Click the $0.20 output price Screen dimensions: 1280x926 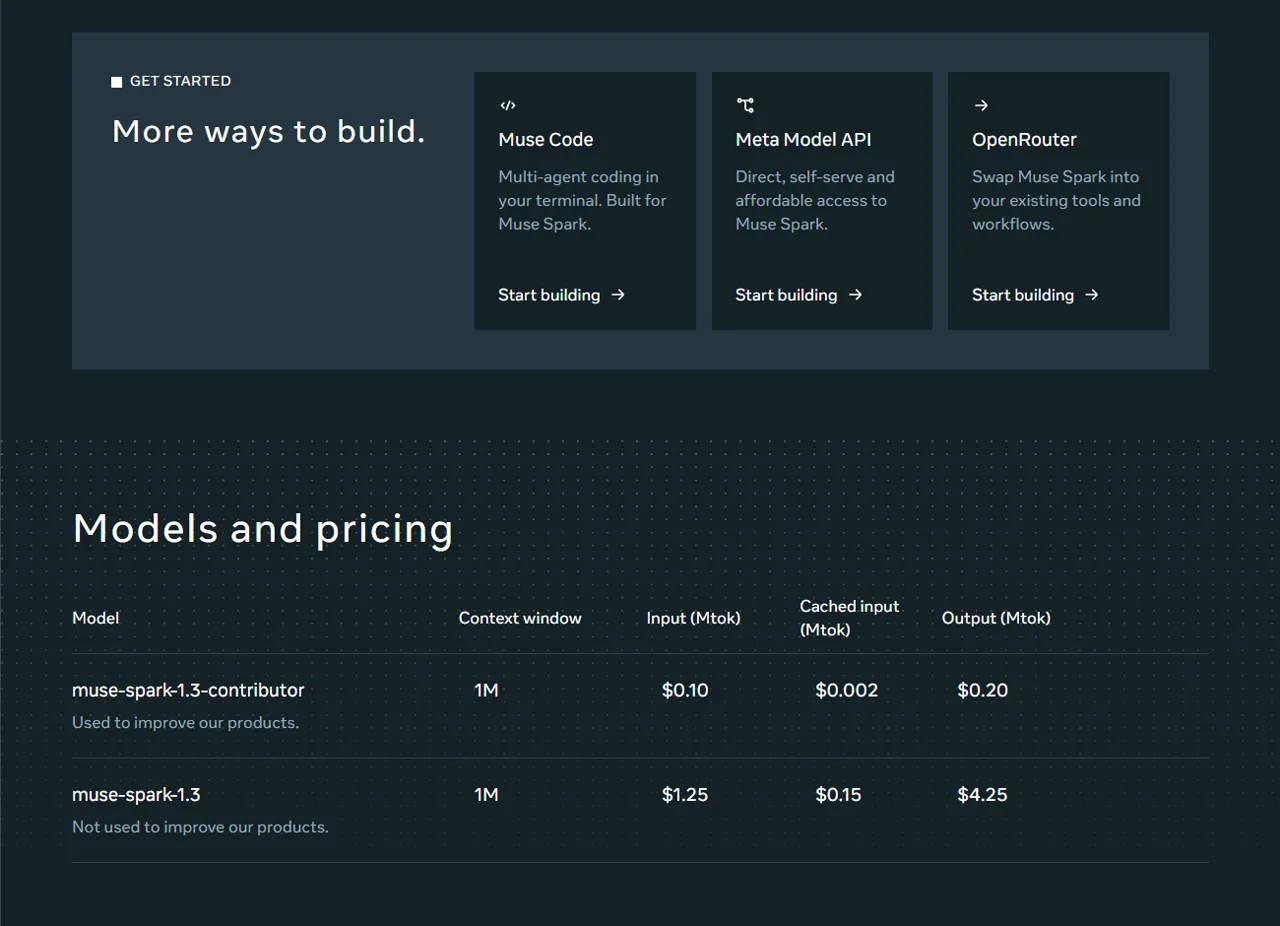coord(983,690)
